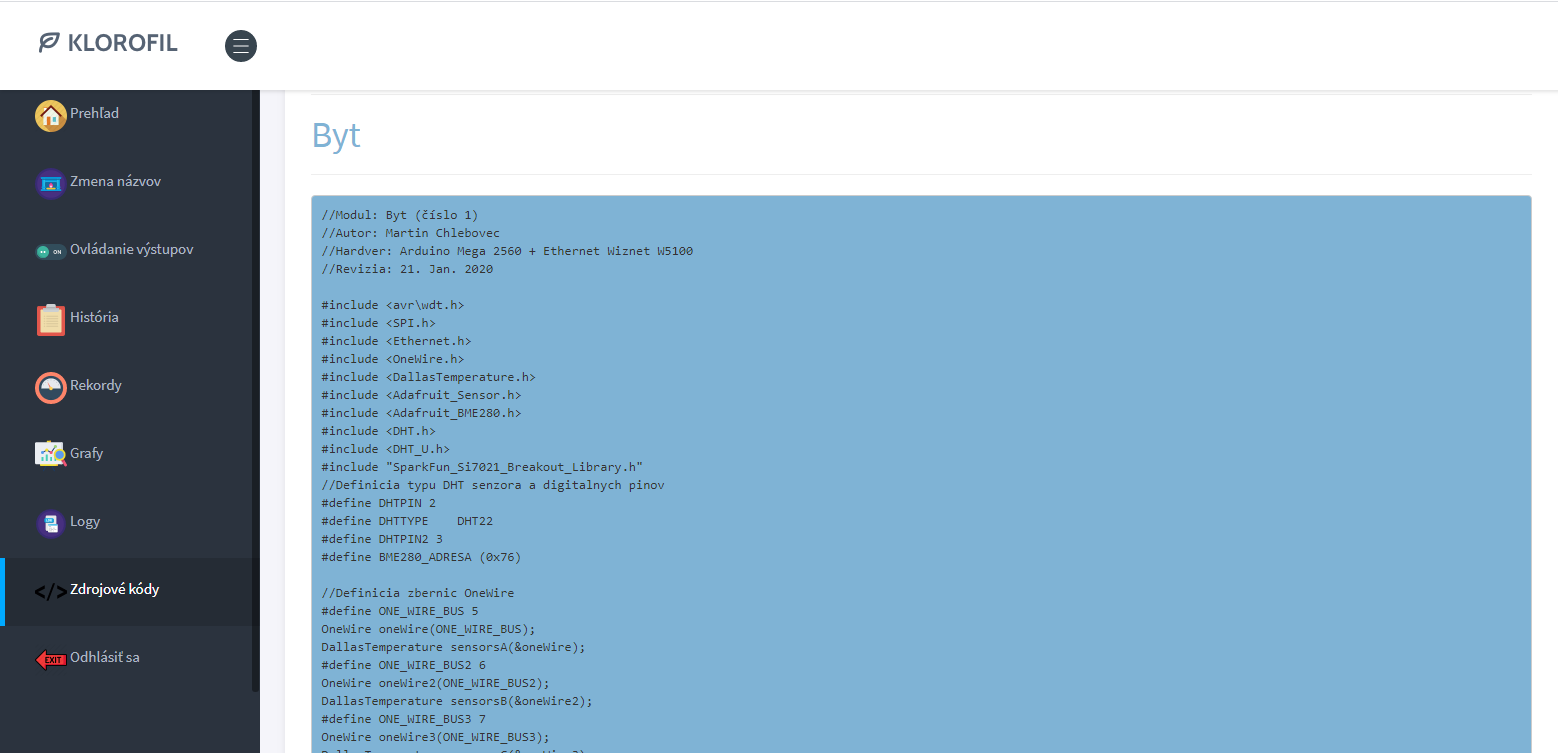Screen dimensions: 1558x753
Task: Click 'OneWire oneWire(ONE_WIRE_BUS);' line
Action: point(428,629)
